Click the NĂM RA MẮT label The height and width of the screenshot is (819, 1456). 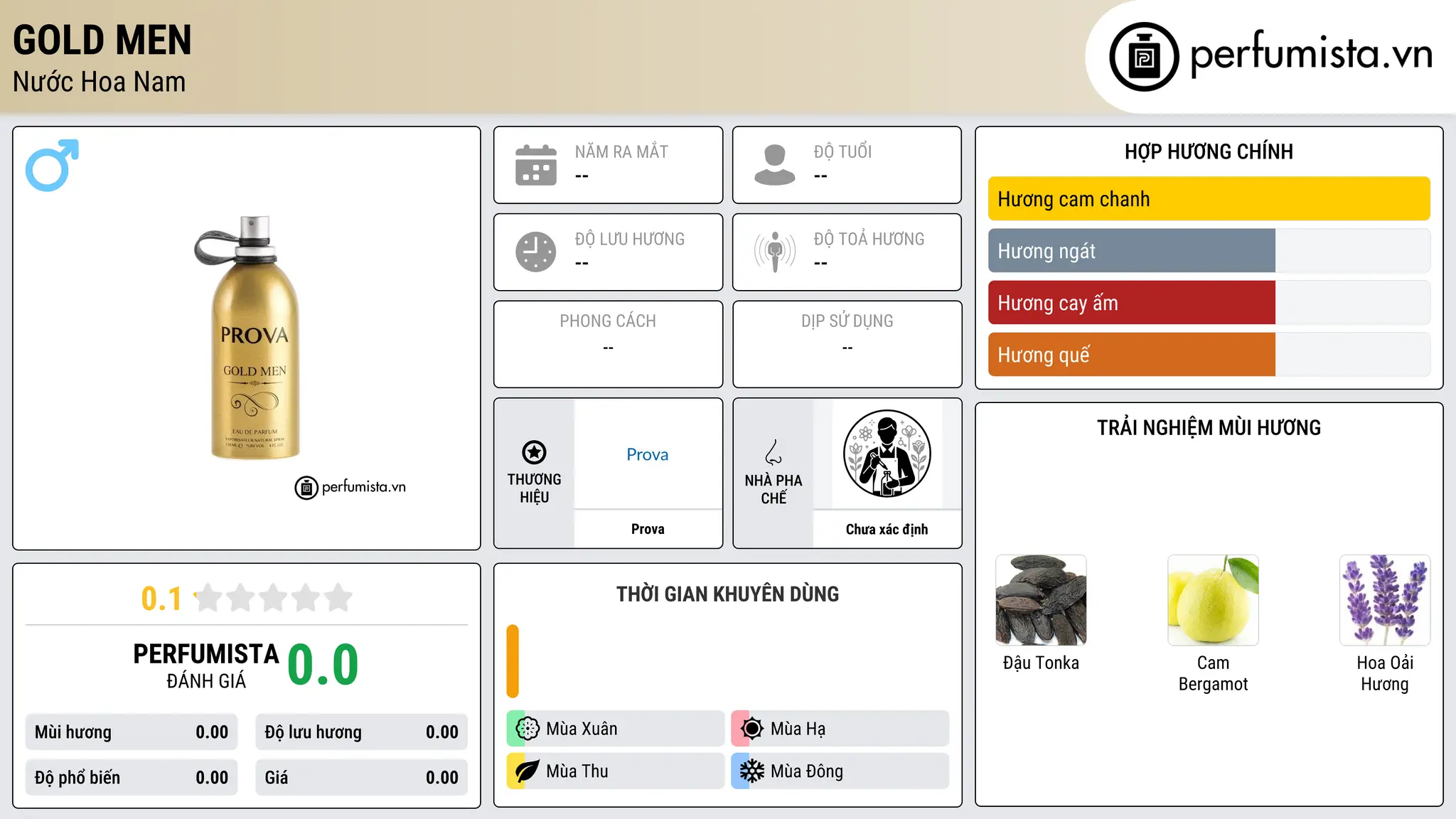point(621,151)
